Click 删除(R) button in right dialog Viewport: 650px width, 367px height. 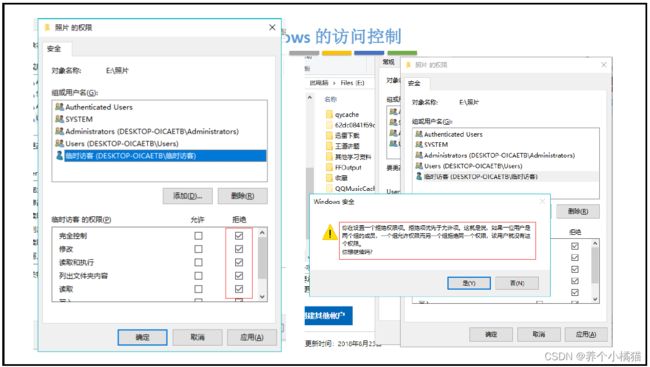[578, 211]
